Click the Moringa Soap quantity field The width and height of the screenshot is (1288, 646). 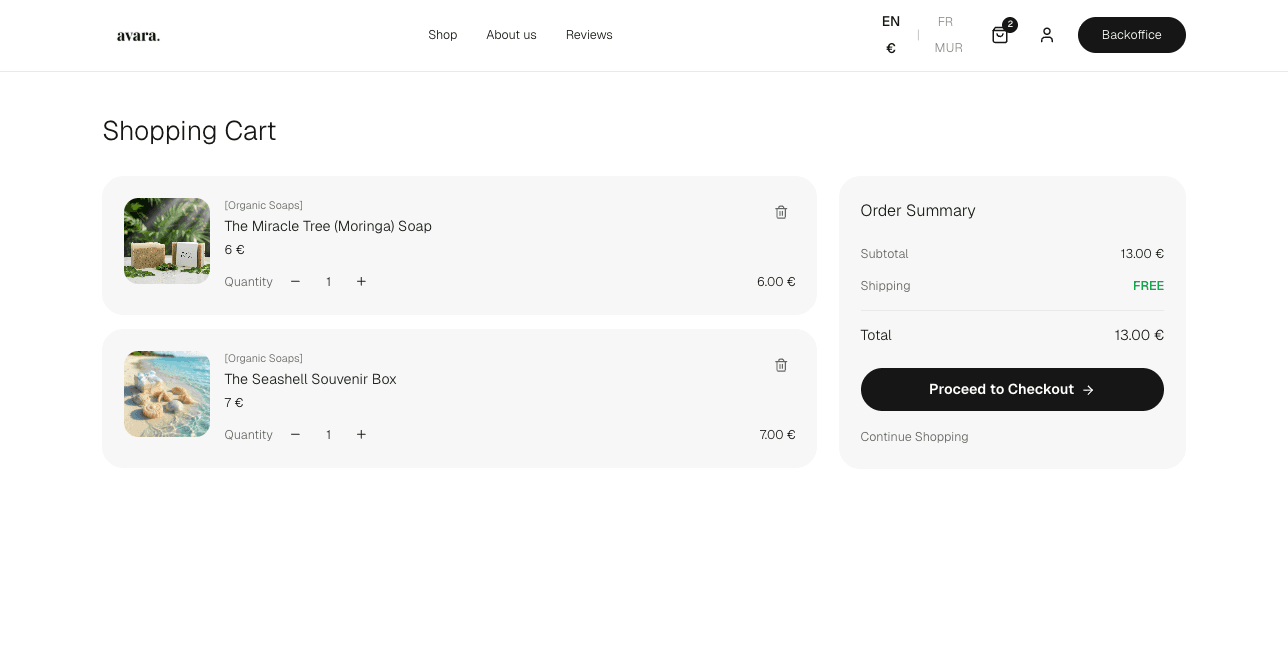328,281
